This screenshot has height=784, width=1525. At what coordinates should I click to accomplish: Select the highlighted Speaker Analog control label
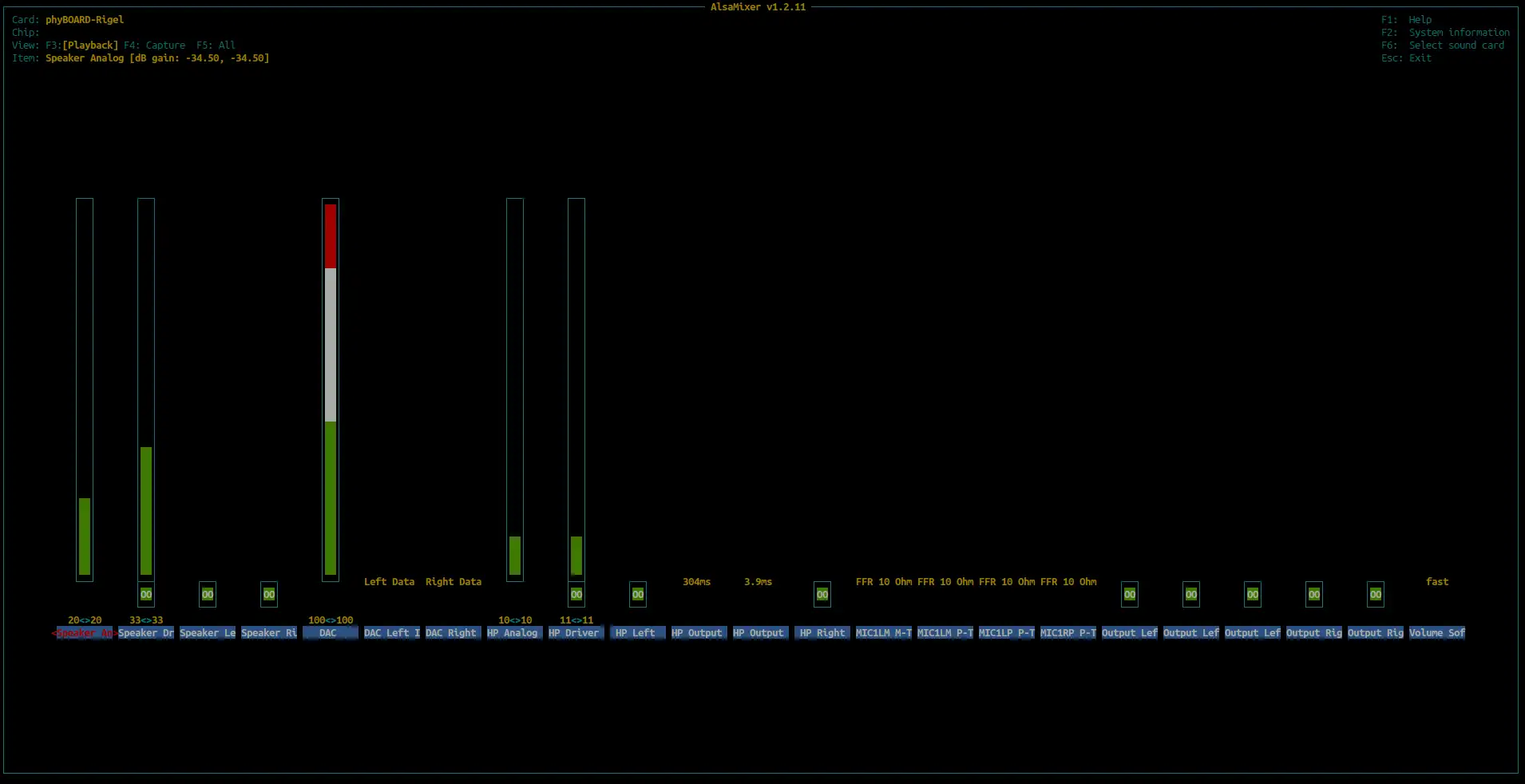85,633
